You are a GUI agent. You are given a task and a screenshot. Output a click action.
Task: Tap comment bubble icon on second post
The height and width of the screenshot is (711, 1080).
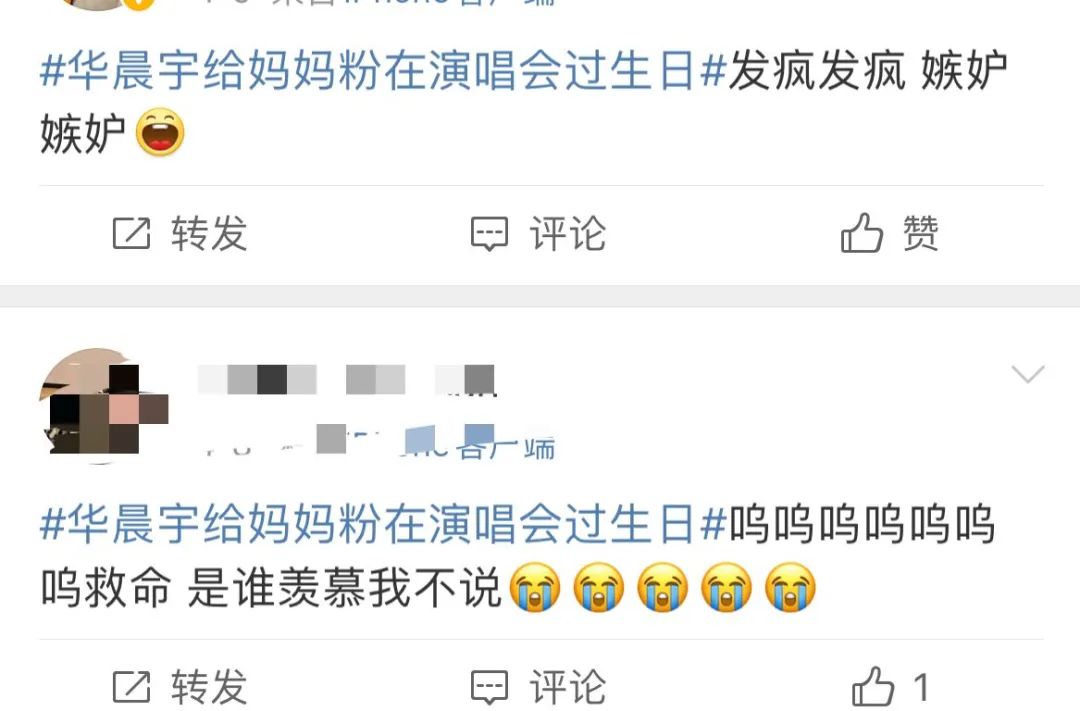489,687
